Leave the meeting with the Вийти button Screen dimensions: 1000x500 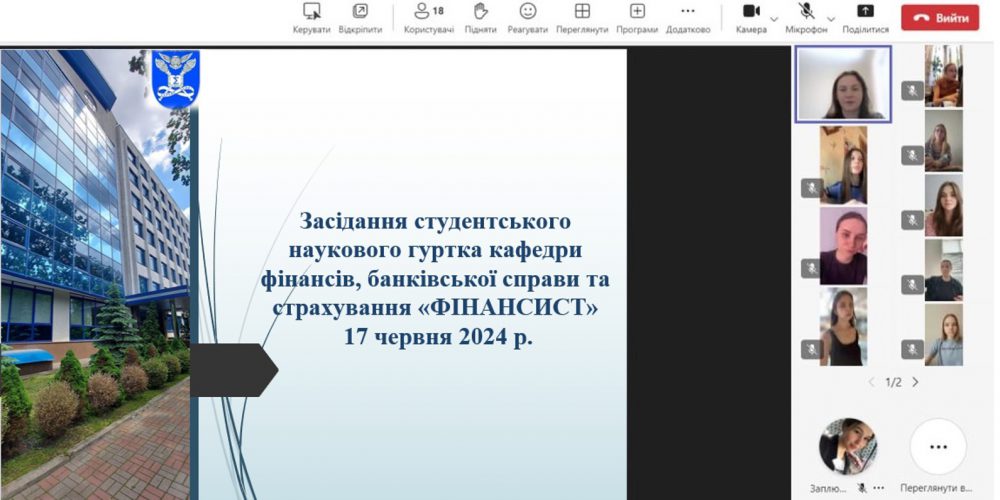(x=940, y=17)
